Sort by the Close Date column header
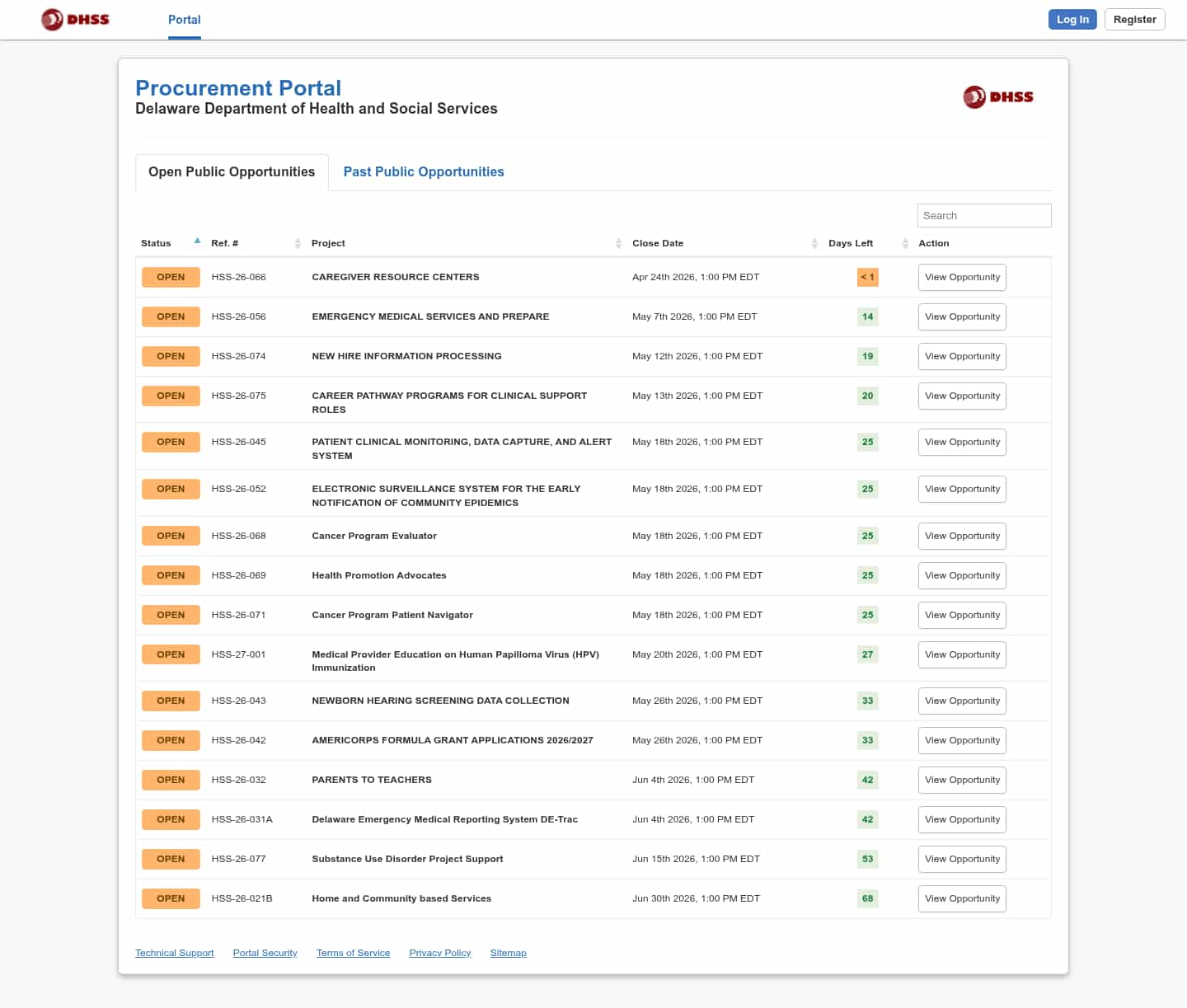Screen dimensions: 1187x1008 (x=657, y=243)
